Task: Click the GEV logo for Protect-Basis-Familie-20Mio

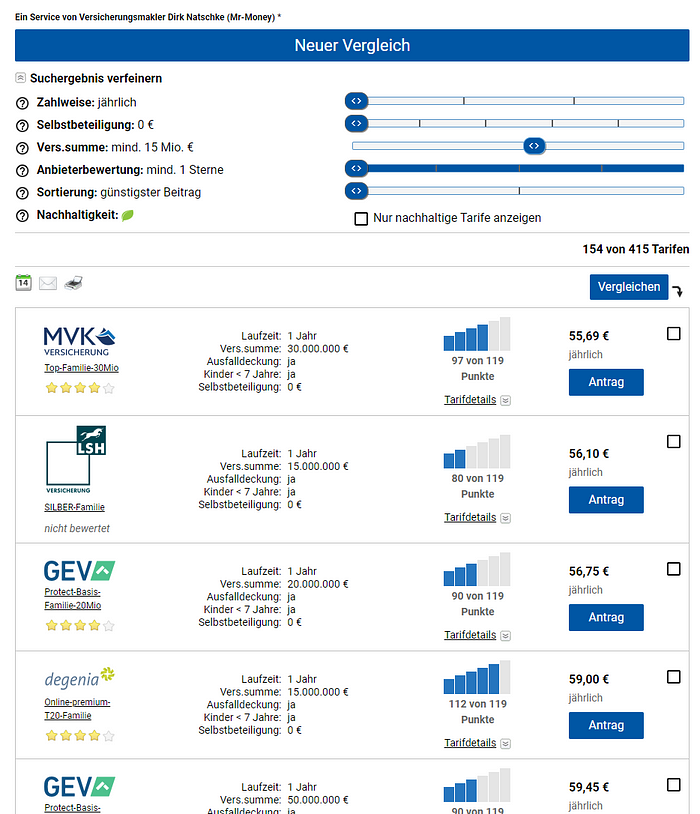Action: 79,571
